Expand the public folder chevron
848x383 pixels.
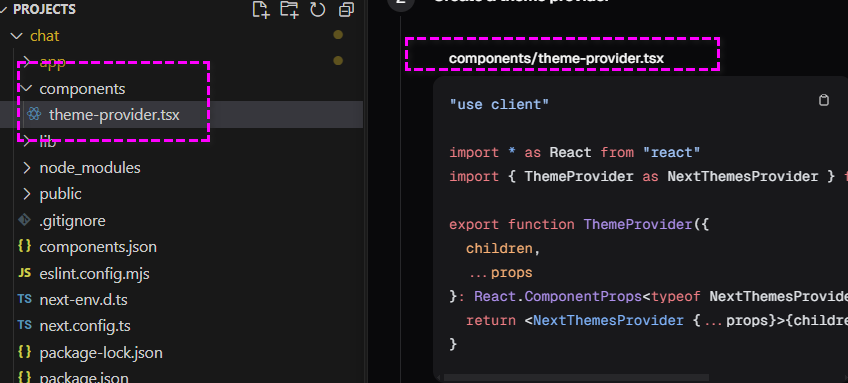tap(26, 194)
